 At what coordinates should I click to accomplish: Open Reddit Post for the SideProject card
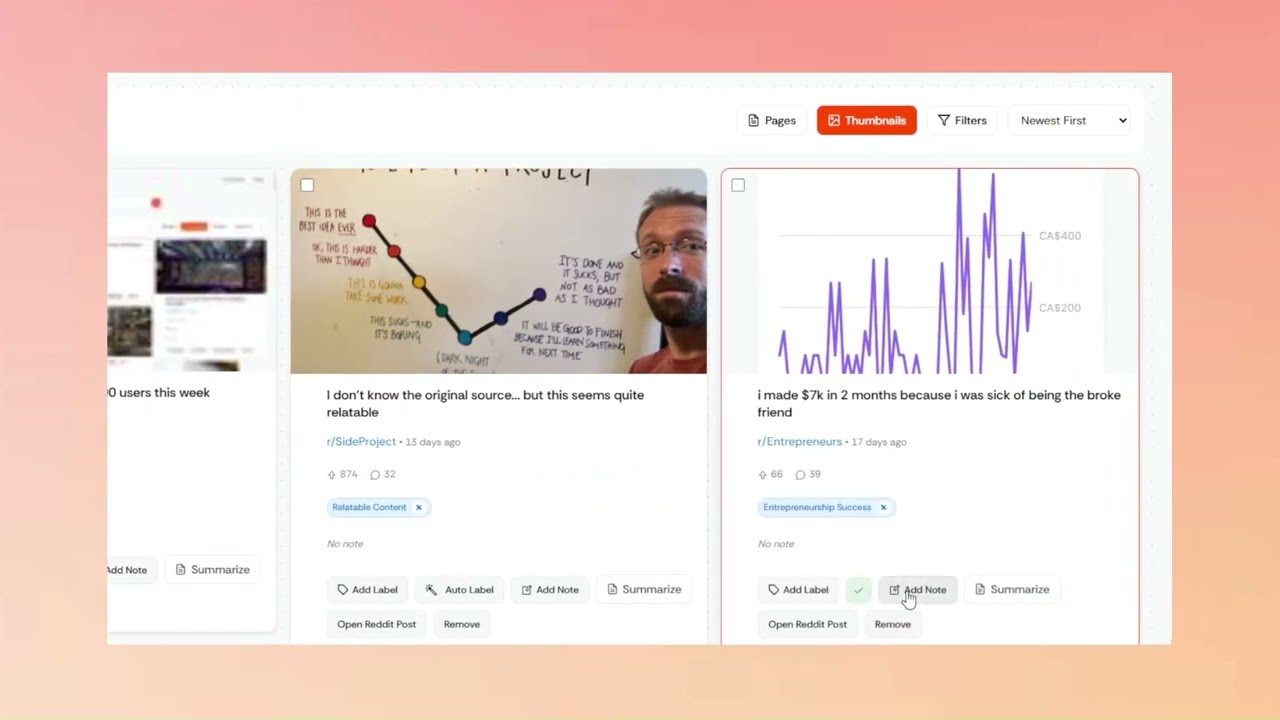tap(376, 624)
